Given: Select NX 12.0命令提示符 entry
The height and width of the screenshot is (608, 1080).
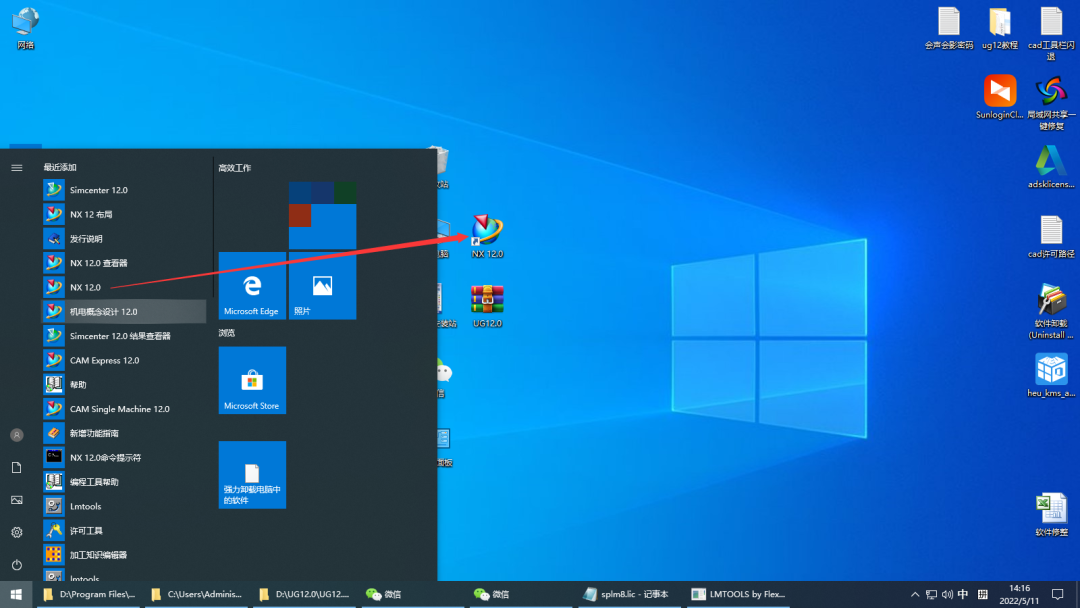Looking at the screenshot, I should (105, 457).
